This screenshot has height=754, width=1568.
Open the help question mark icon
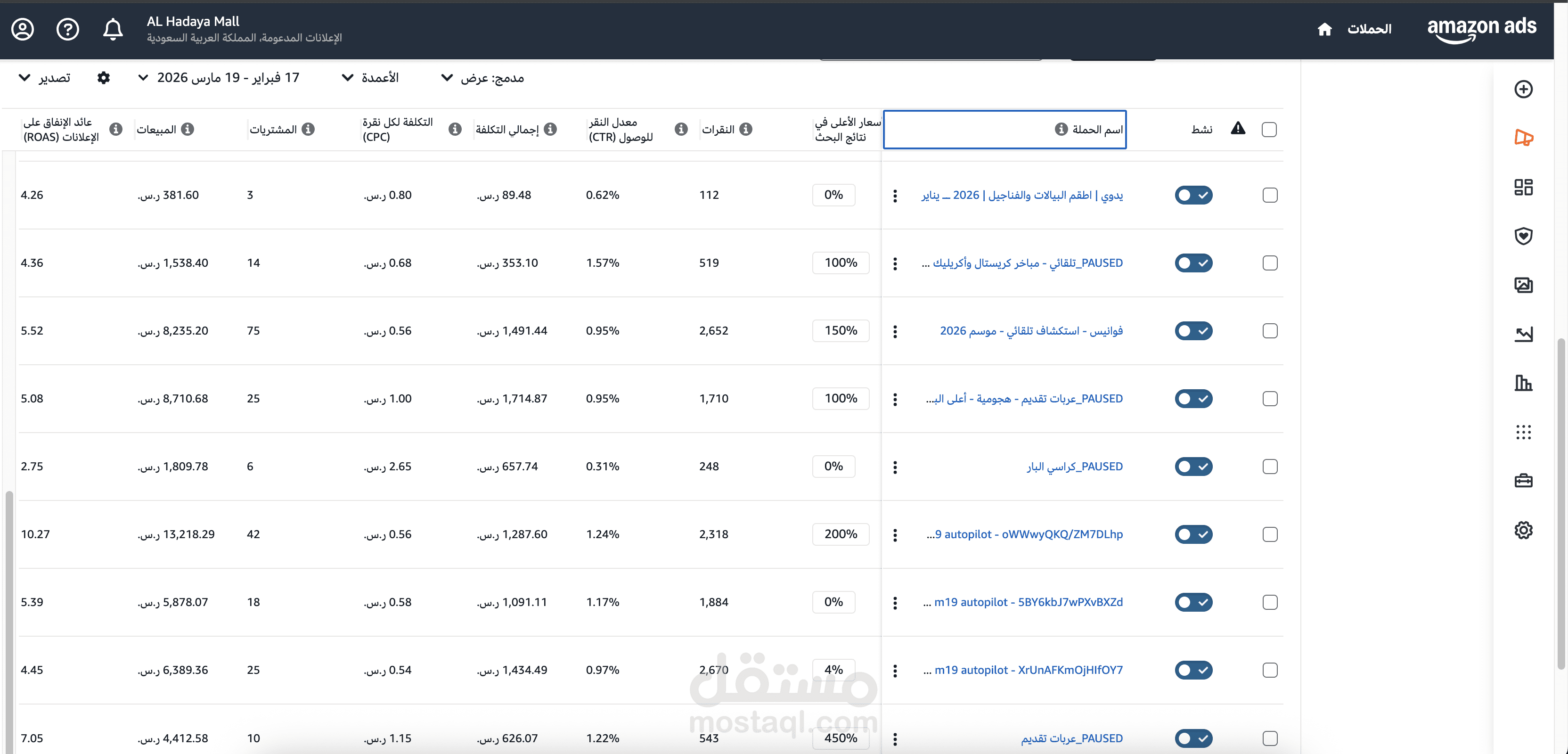pyautogui.click(x=67, y=29)
